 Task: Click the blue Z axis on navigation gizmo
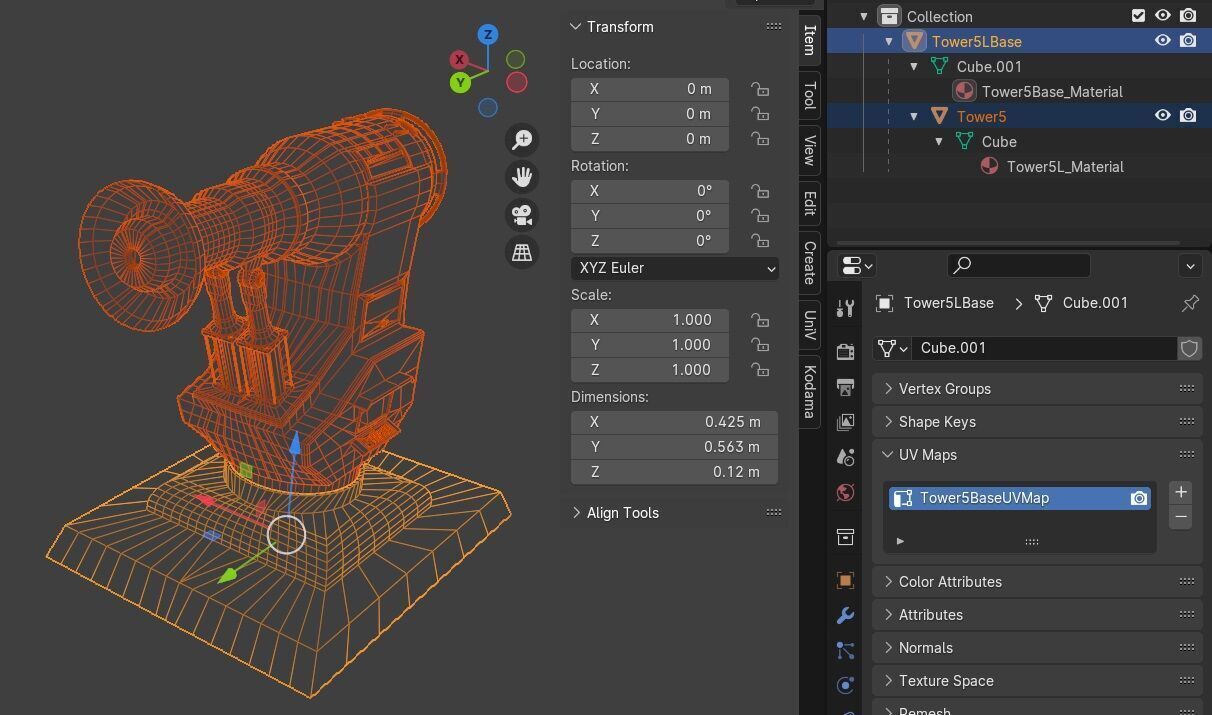click(488, 34)
